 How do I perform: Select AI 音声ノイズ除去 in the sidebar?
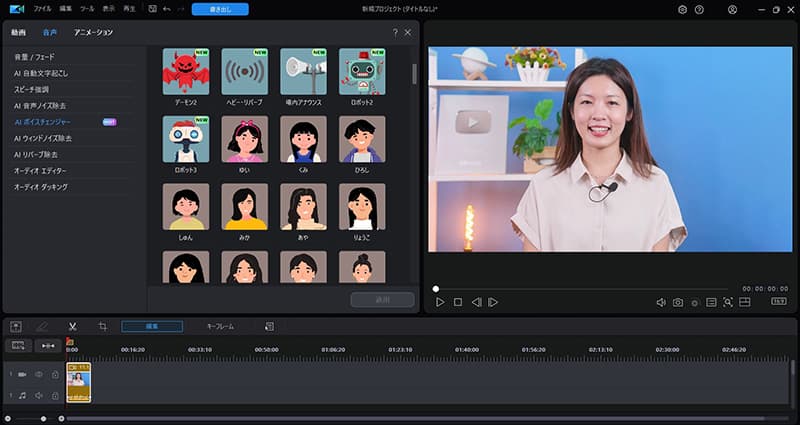(40, 106)
